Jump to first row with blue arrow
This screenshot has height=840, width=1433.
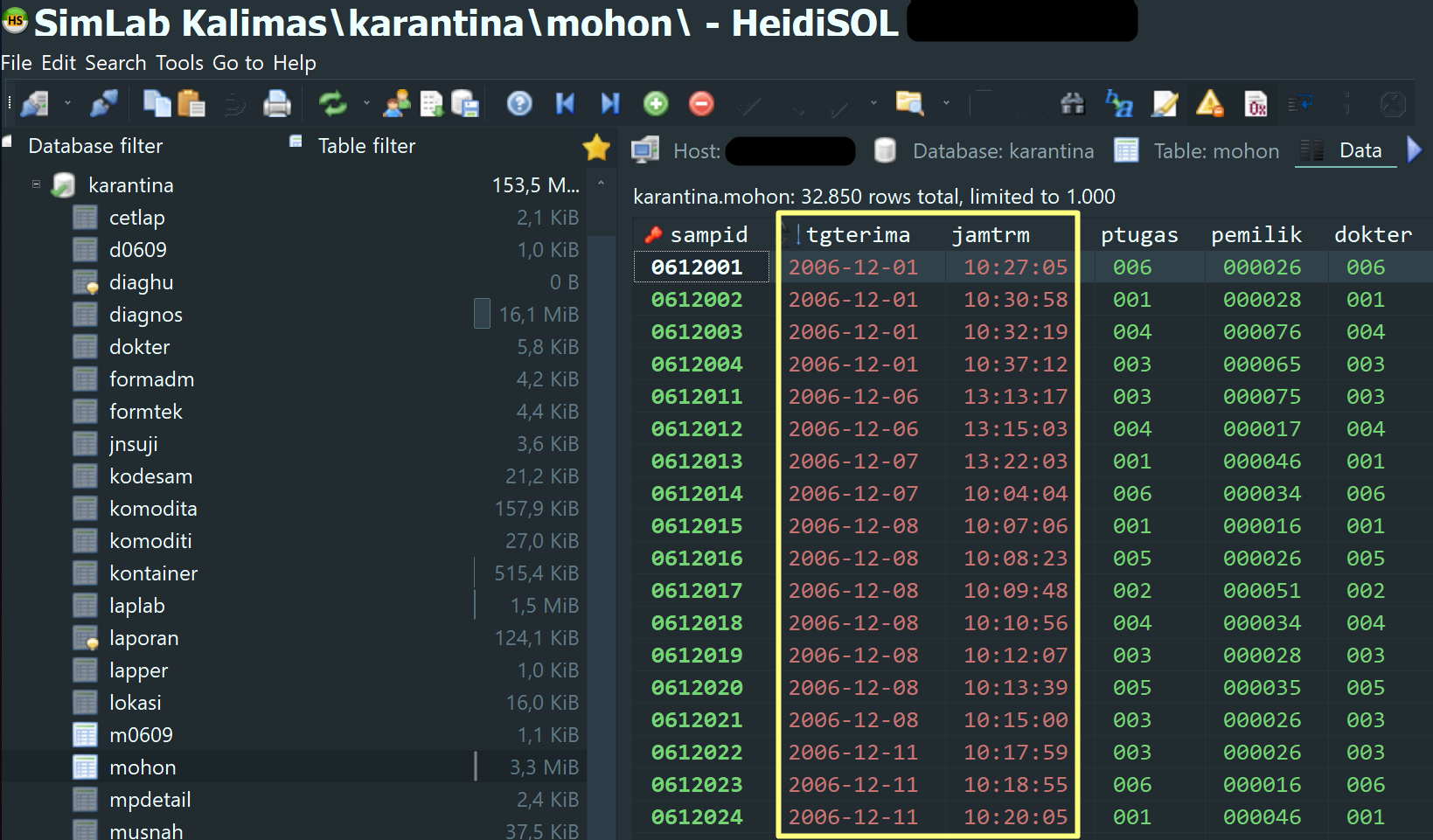565,104
